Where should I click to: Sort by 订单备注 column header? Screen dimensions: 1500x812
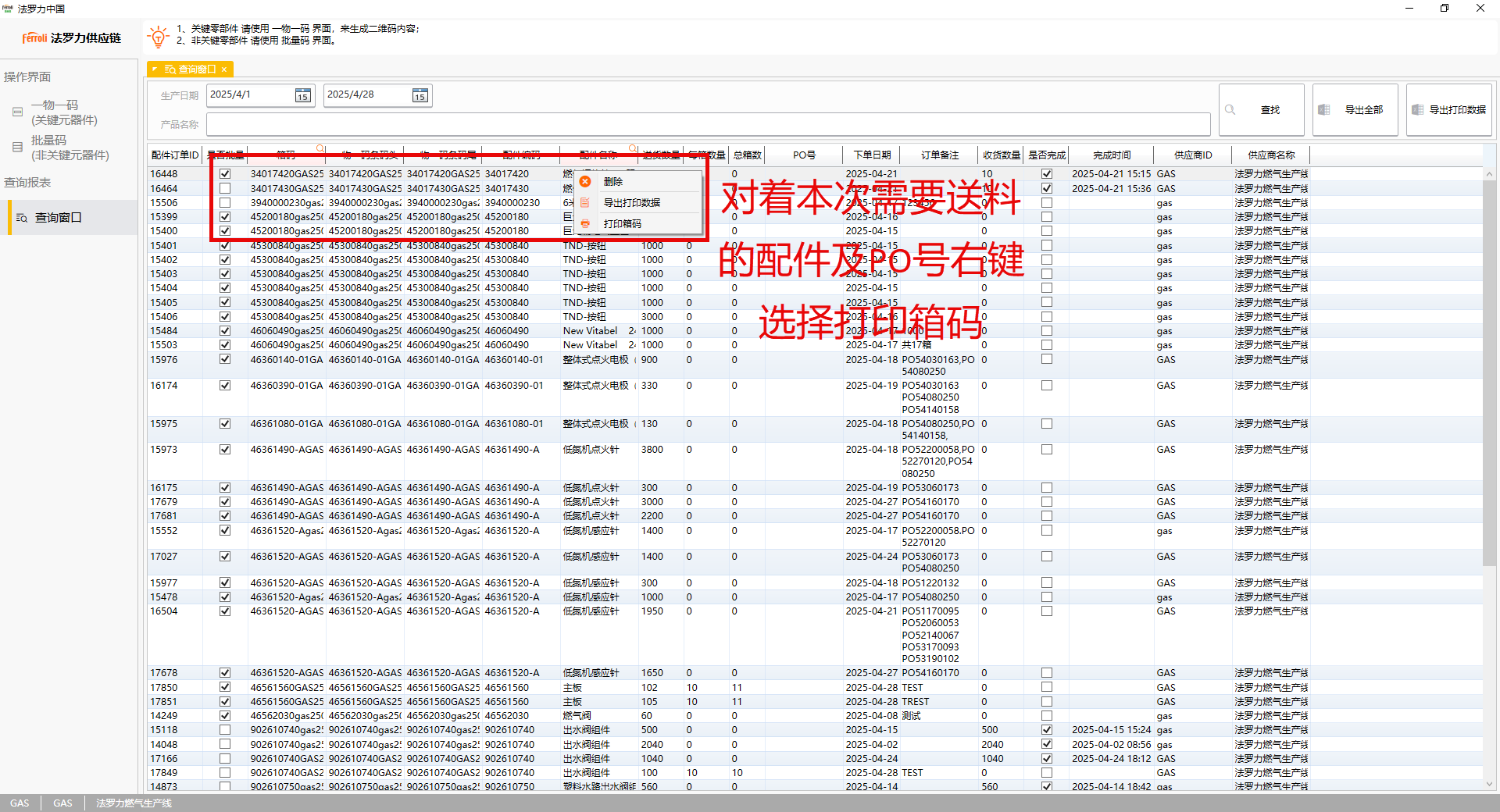click(940, 155)
